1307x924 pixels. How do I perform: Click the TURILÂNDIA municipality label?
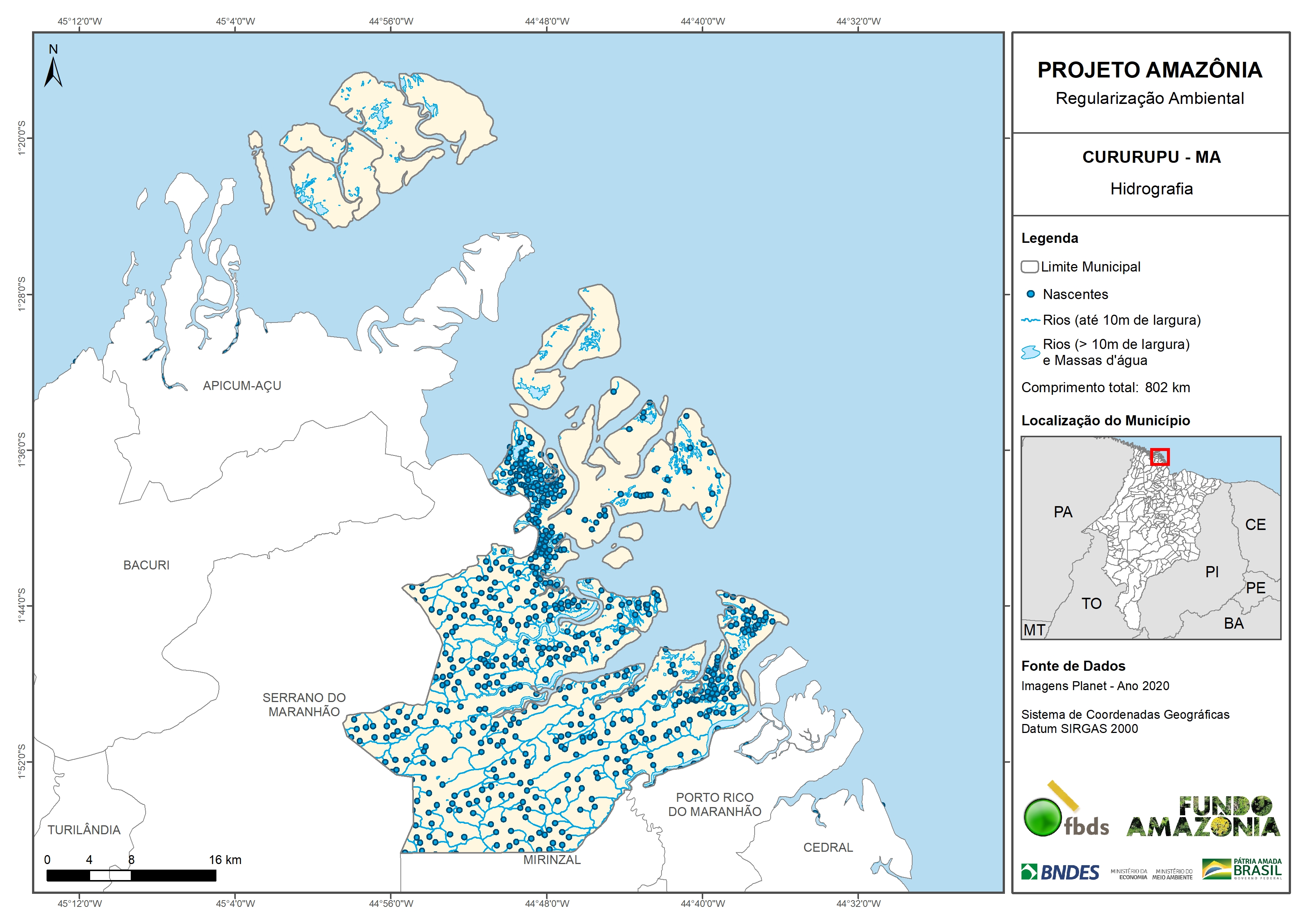(84, 830)
